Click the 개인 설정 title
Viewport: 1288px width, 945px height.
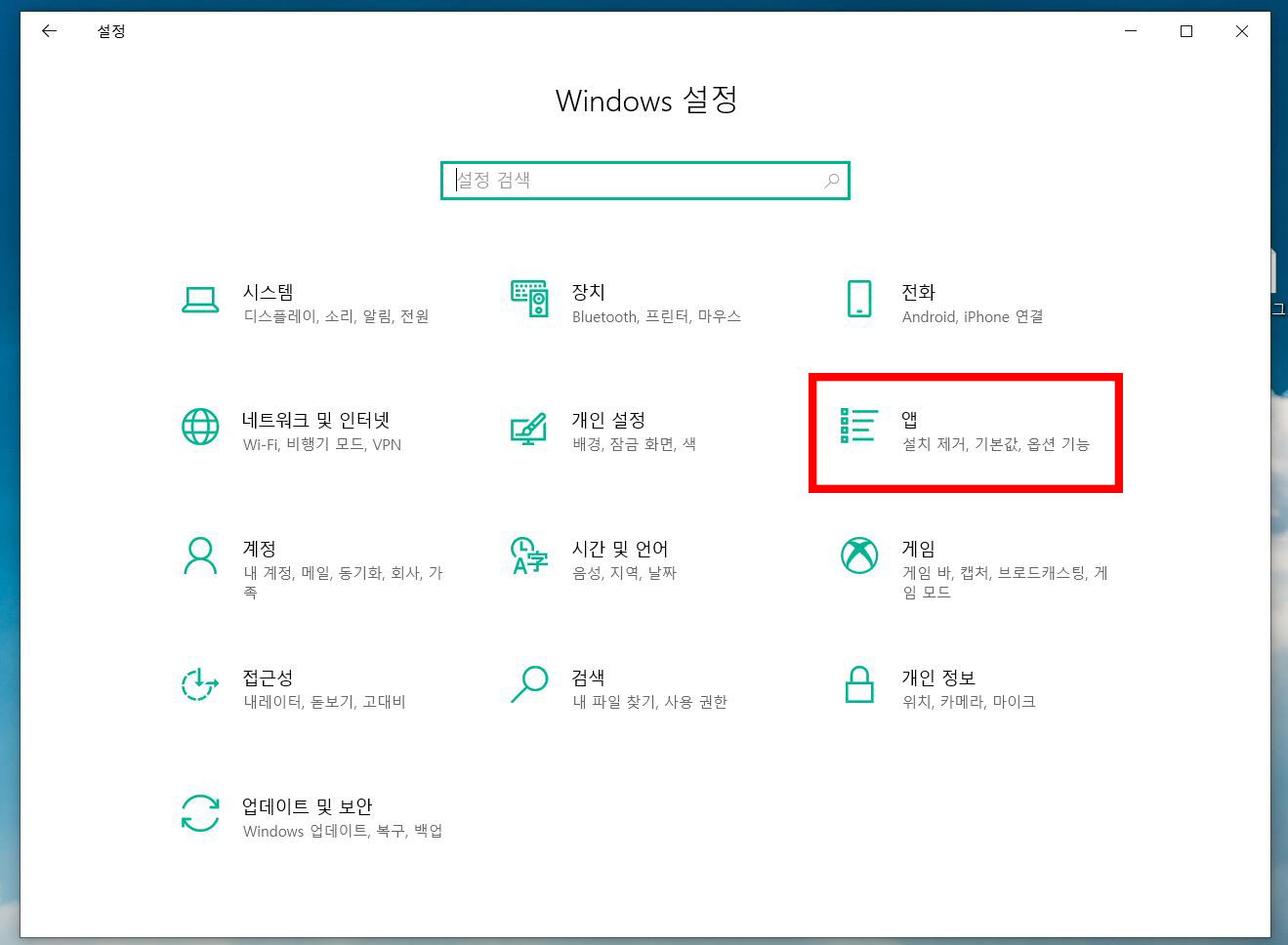point(608,420)
